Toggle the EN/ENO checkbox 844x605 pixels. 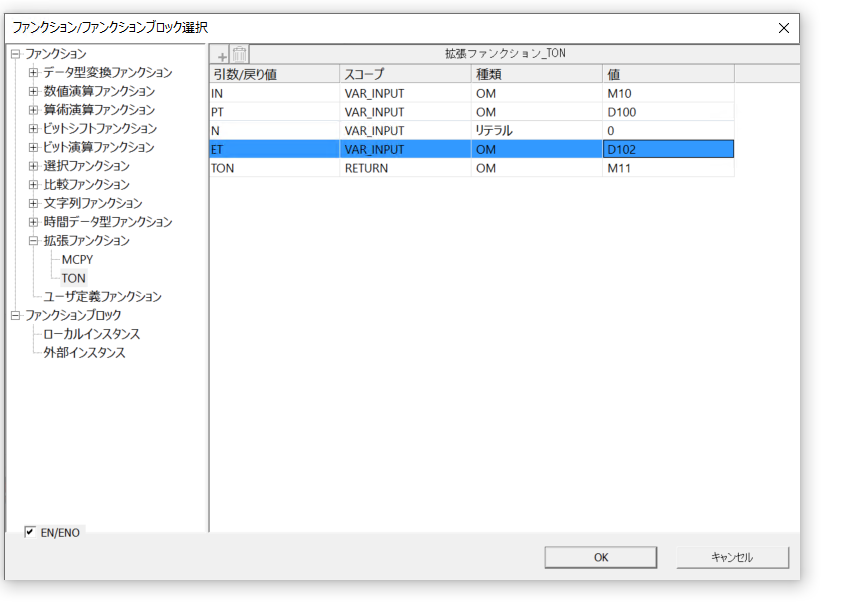(x=30, y=532)
